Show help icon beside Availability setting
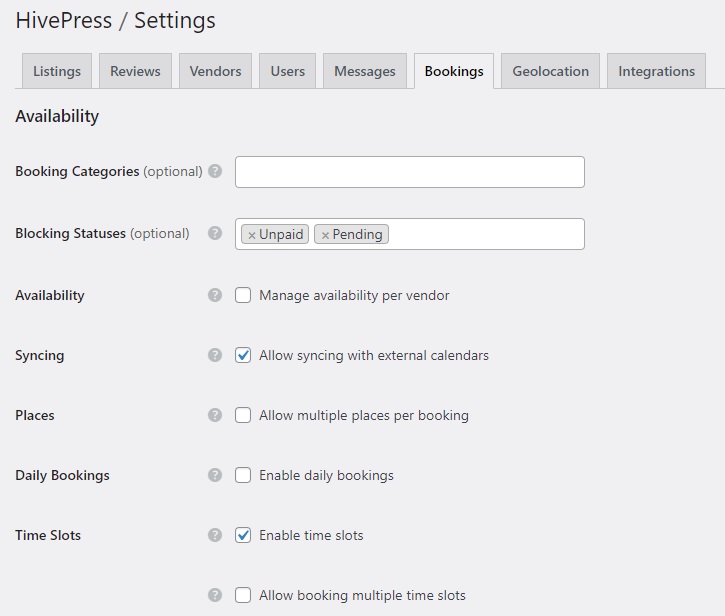 [215, 295]
